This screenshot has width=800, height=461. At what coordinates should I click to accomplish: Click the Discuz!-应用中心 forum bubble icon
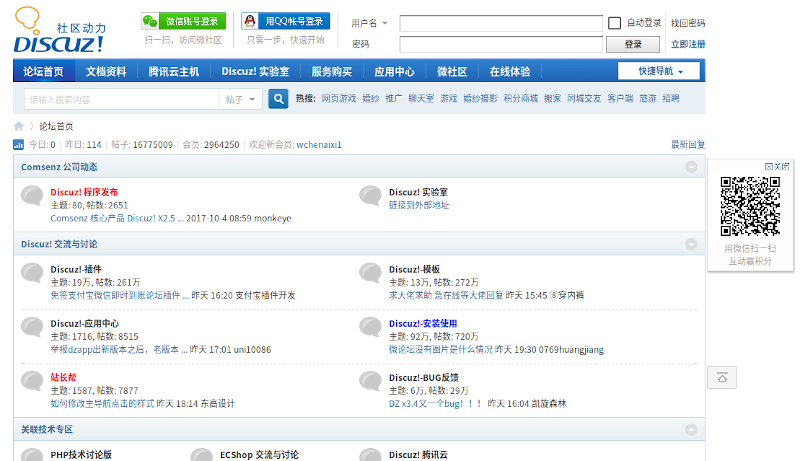pos(32,327)
